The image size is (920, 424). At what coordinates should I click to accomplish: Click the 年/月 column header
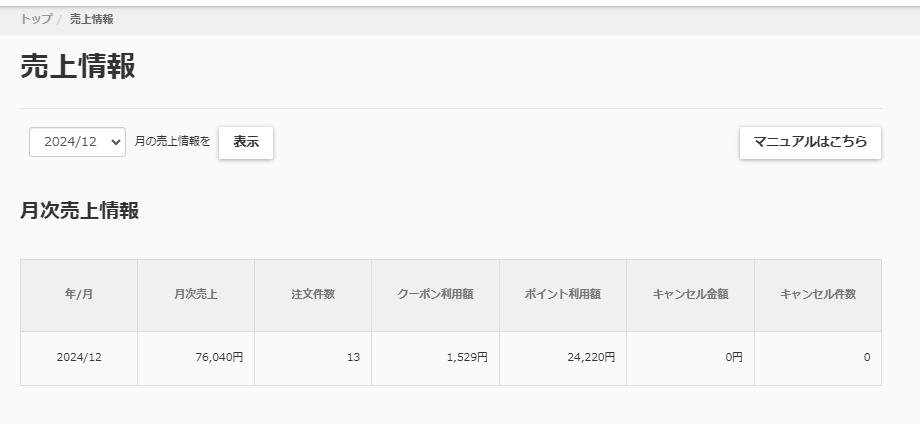point(79,295)
